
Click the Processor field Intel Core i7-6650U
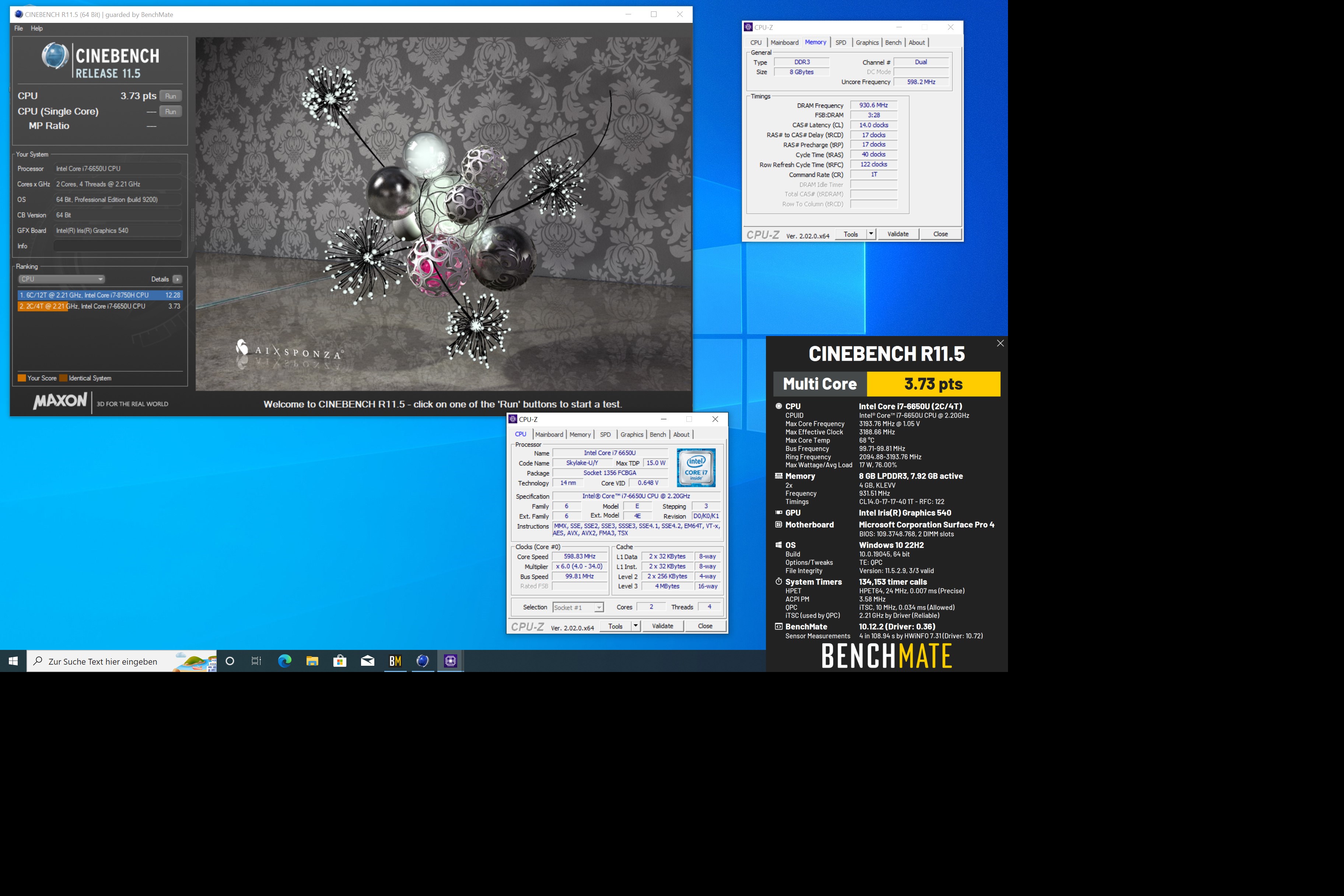point(118,169)
